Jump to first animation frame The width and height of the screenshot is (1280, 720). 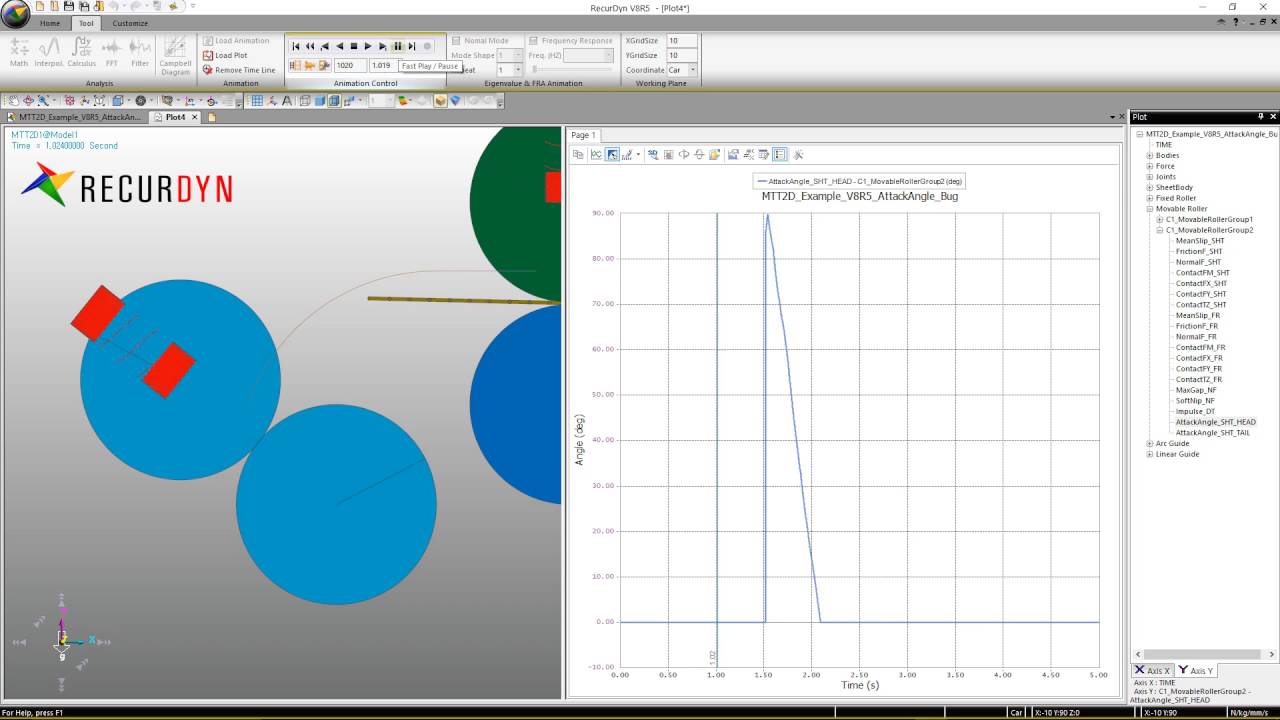[x=296, y=46]
